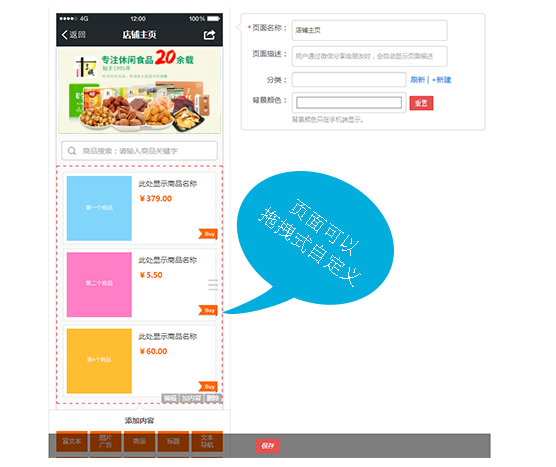Click Buy tag on third product
The image size is (556, 467).
coord(208,387)
